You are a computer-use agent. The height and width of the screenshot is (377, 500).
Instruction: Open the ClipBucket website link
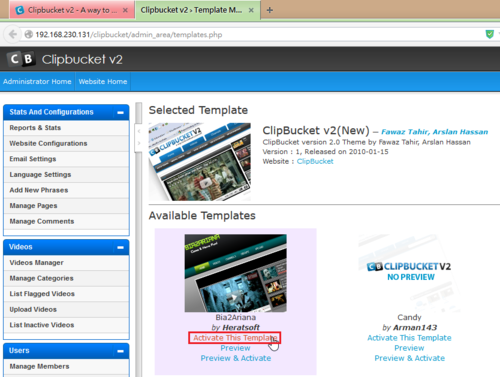(x=315, y=161)
